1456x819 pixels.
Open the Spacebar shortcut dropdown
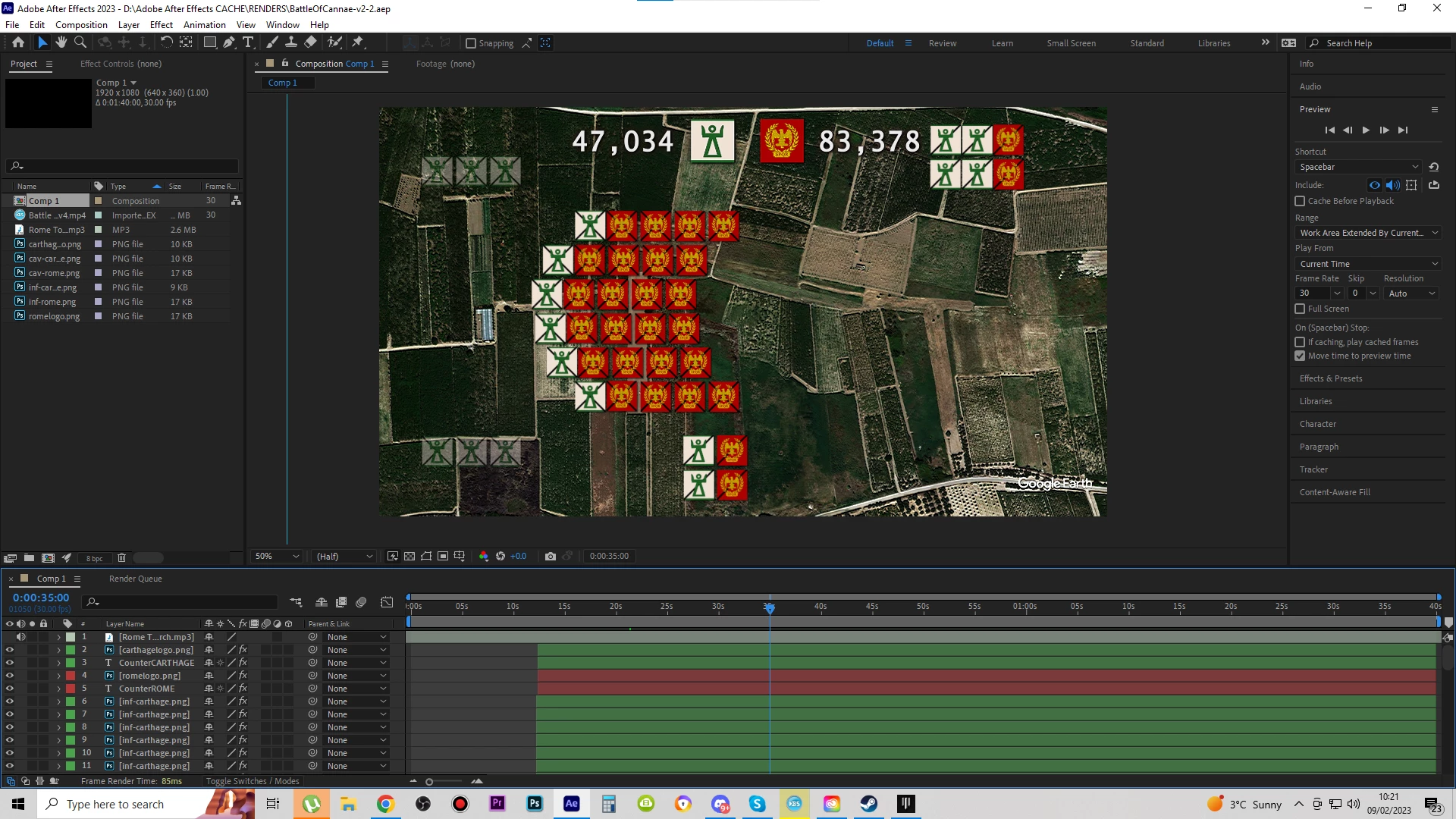point(1358,167)
